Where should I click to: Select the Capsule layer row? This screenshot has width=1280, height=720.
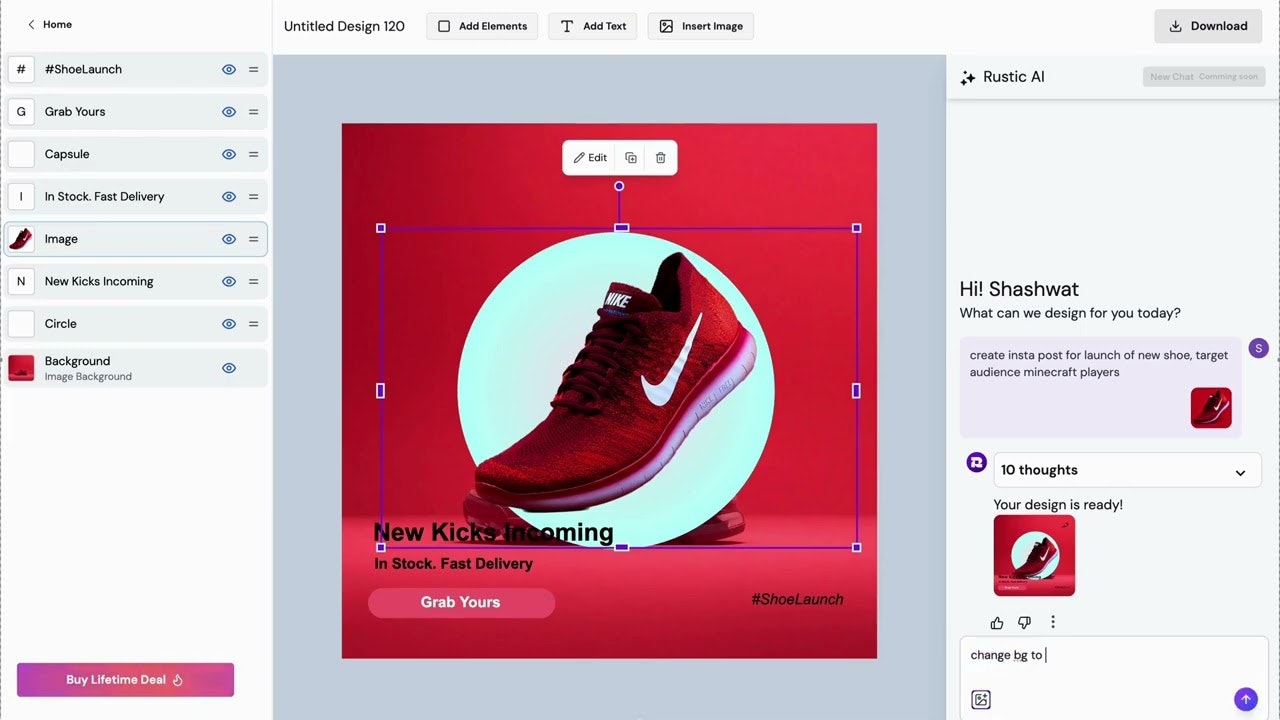click(x=136, y=154)
